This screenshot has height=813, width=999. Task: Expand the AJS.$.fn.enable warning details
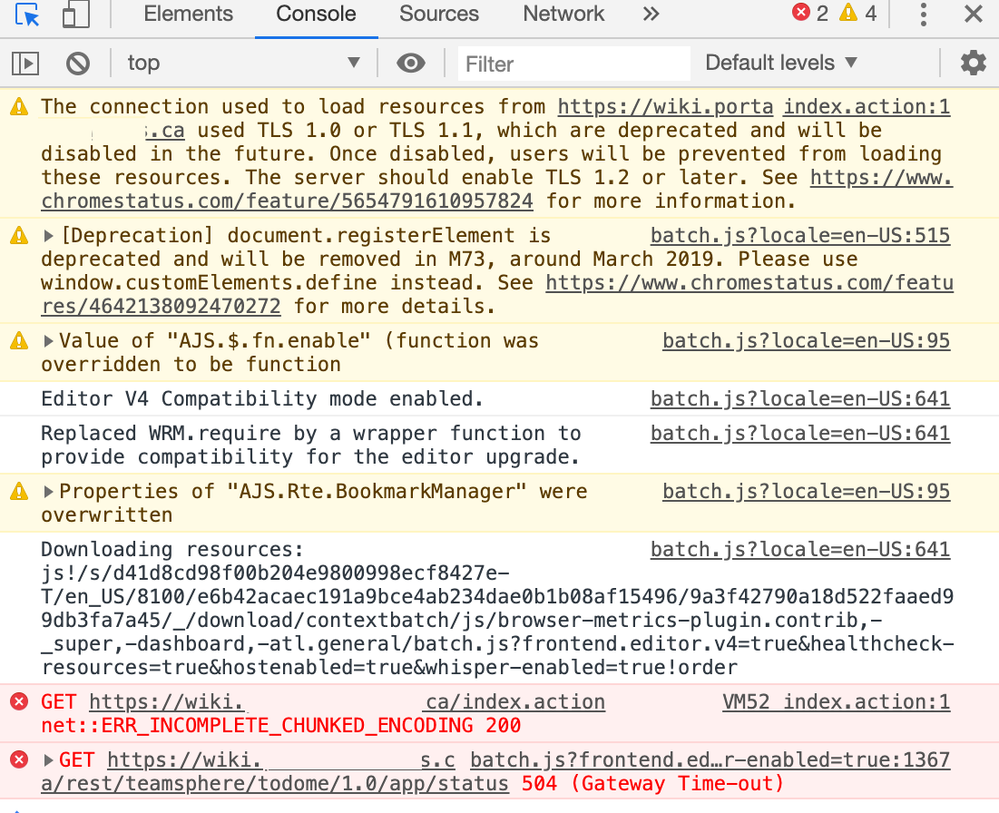(45, 340)
